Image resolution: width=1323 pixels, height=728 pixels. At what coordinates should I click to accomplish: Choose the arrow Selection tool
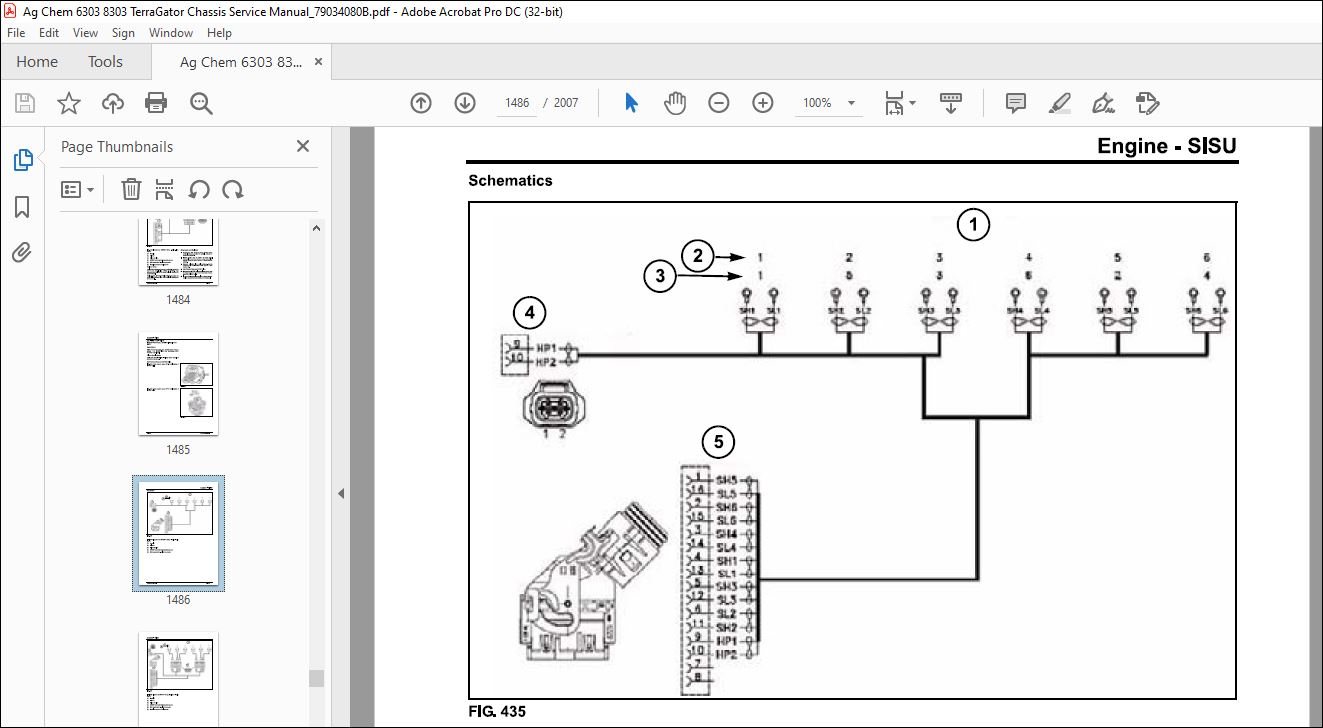pyautogui.click(x=631, y=103)
